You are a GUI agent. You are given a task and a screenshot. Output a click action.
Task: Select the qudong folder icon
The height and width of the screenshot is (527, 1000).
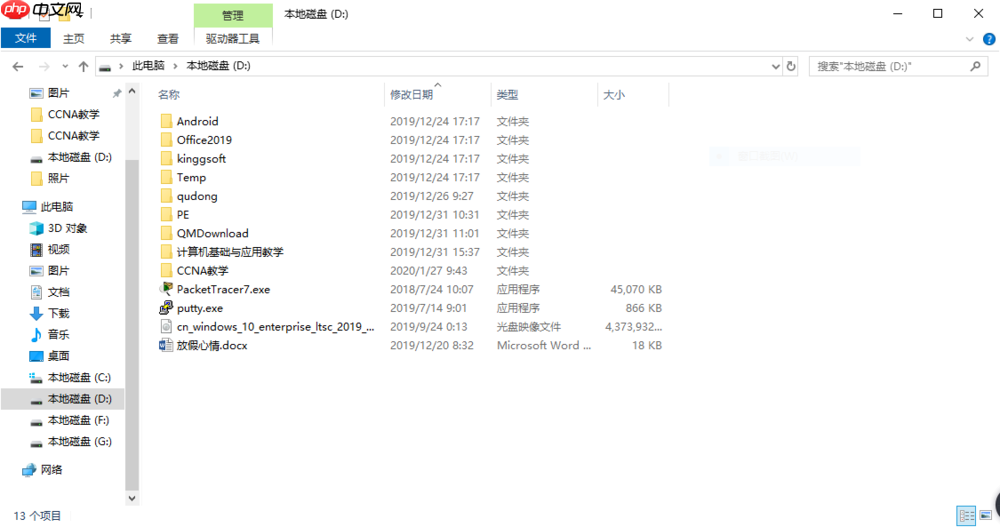(x=166, y=196)
